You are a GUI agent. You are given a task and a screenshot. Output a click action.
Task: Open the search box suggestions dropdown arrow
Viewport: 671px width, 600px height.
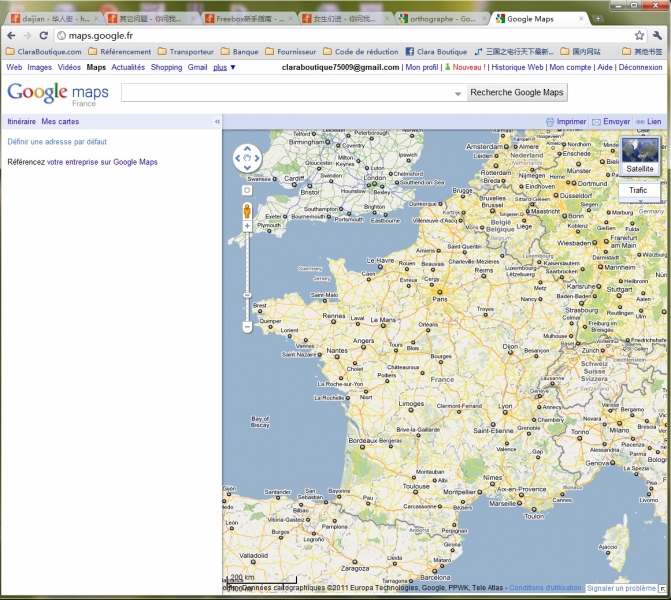(x=458, y=93)
